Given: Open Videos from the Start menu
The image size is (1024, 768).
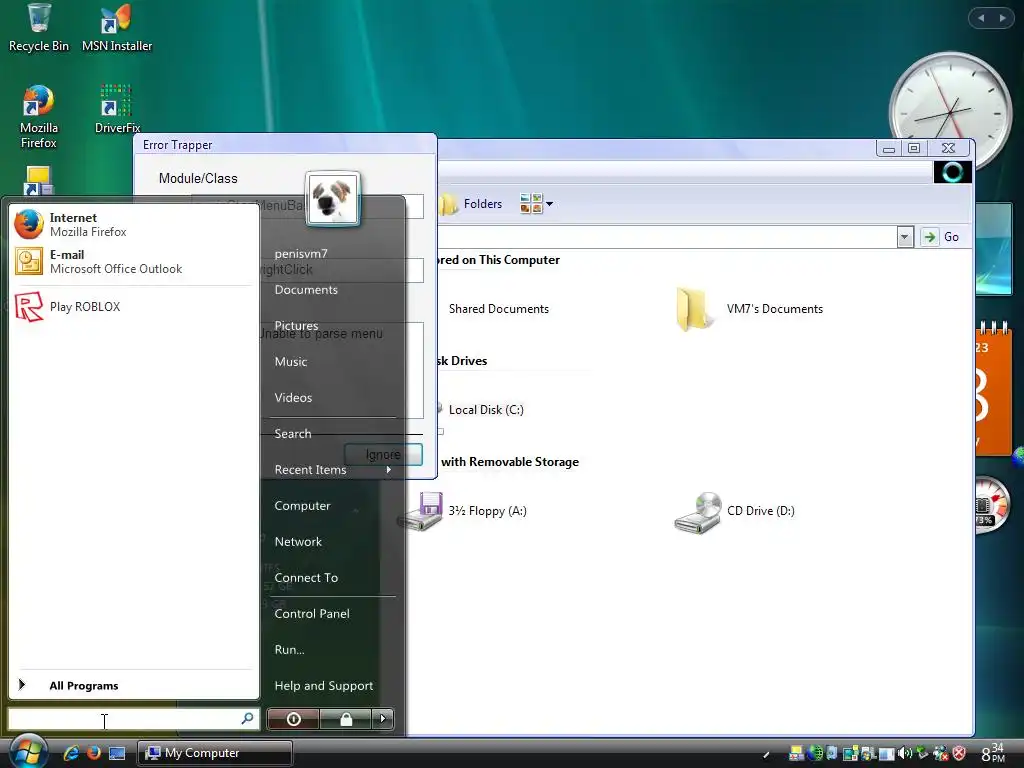Looking at the screenshot, I should click(293, 397).
